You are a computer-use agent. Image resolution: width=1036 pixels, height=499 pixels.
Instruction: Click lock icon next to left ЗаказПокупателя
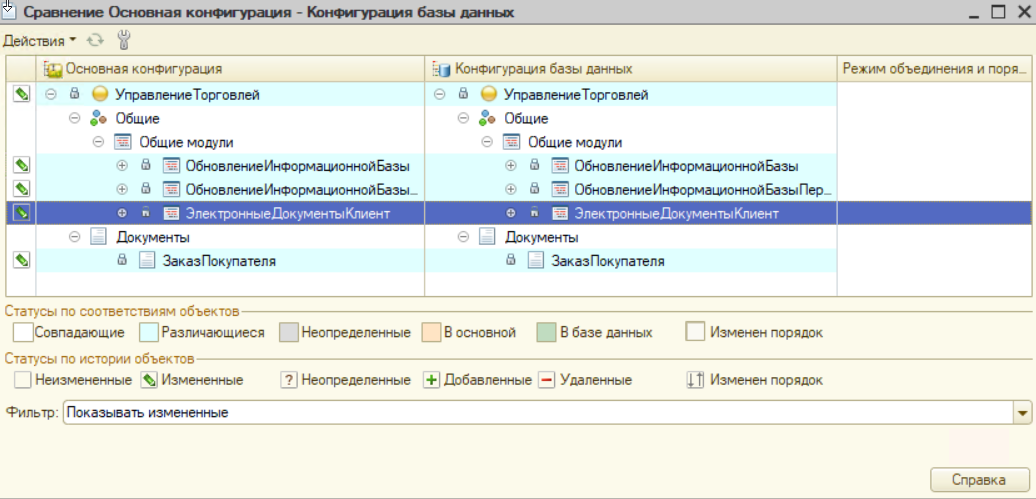pos(122,261)
